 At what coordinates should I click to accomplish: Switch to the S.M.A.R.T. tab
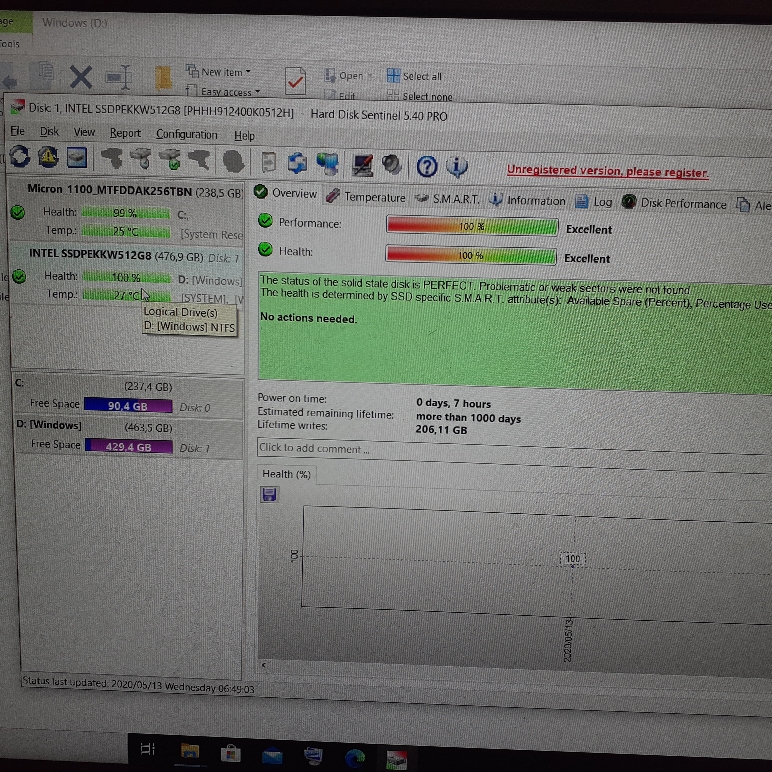point(447,198)
